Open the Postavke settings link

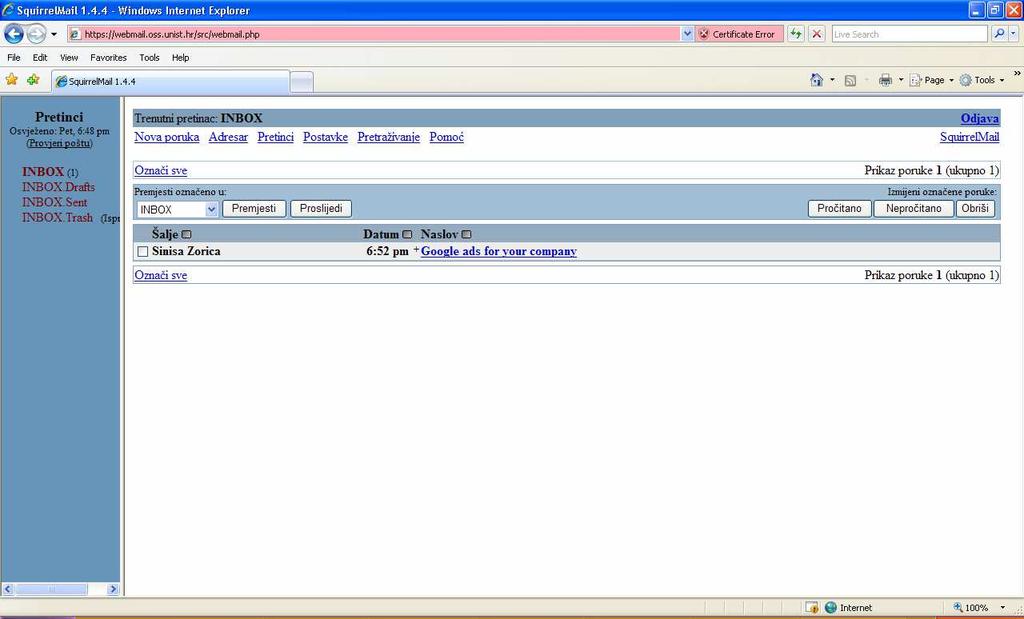click(325, 137)
